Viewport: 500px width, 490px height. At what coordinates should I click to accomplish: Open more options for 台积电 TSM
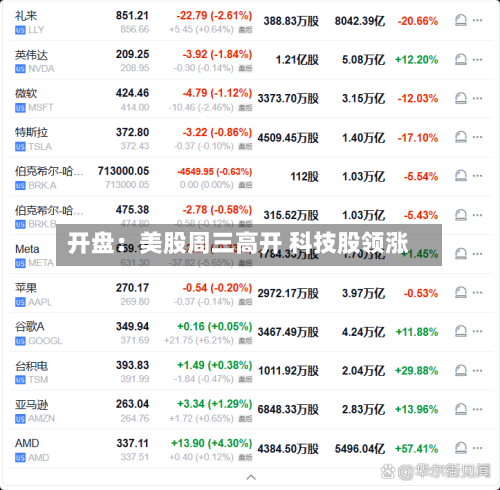coord(477,370)
